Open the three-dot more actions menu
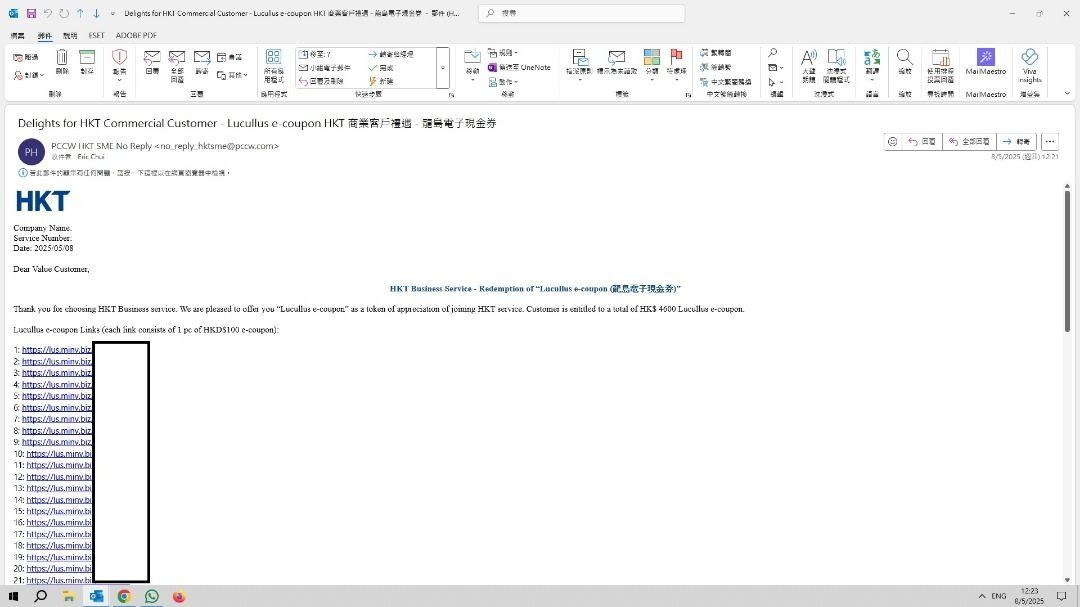Image resolution: width=1080 pixels, height=607 pixels. [1050, 141]
